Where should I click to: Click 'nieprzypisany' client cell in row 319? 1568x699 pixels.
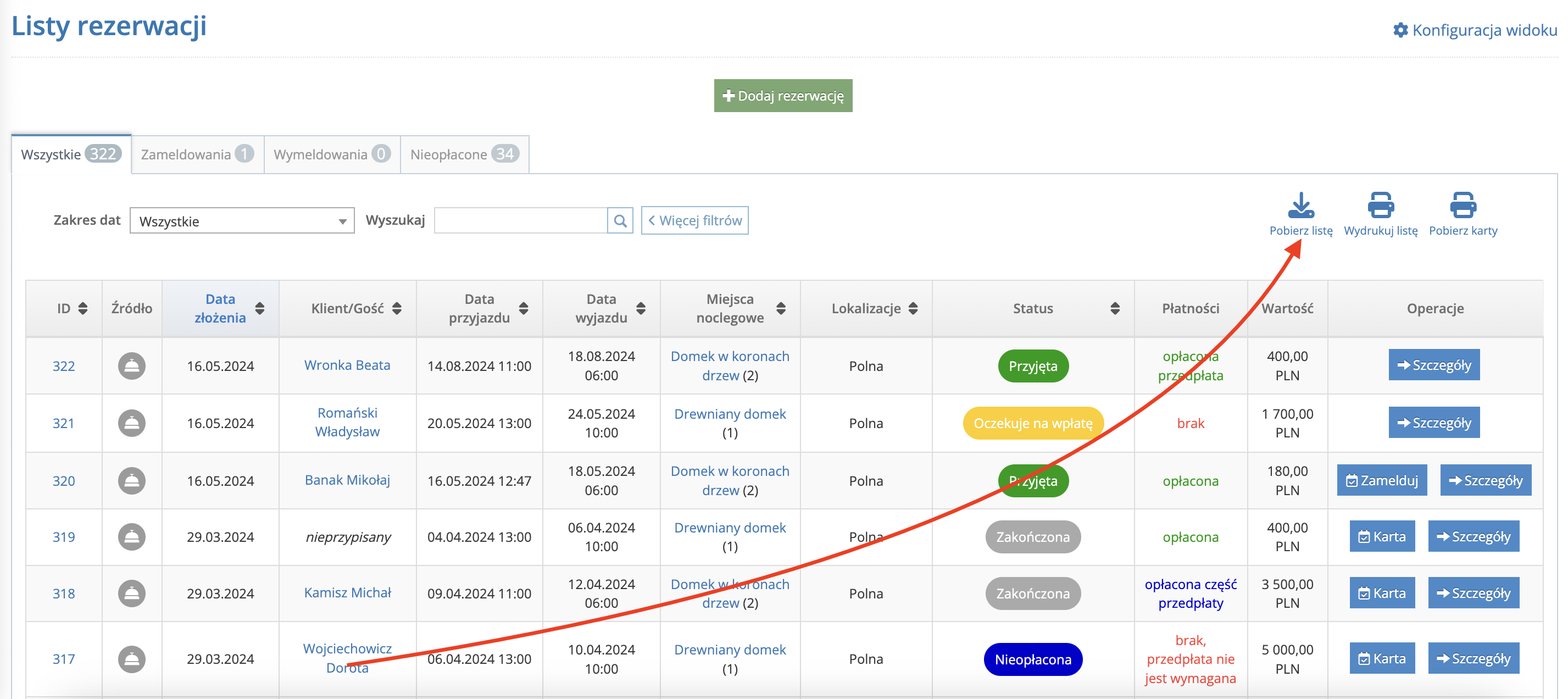pos(348,537)
